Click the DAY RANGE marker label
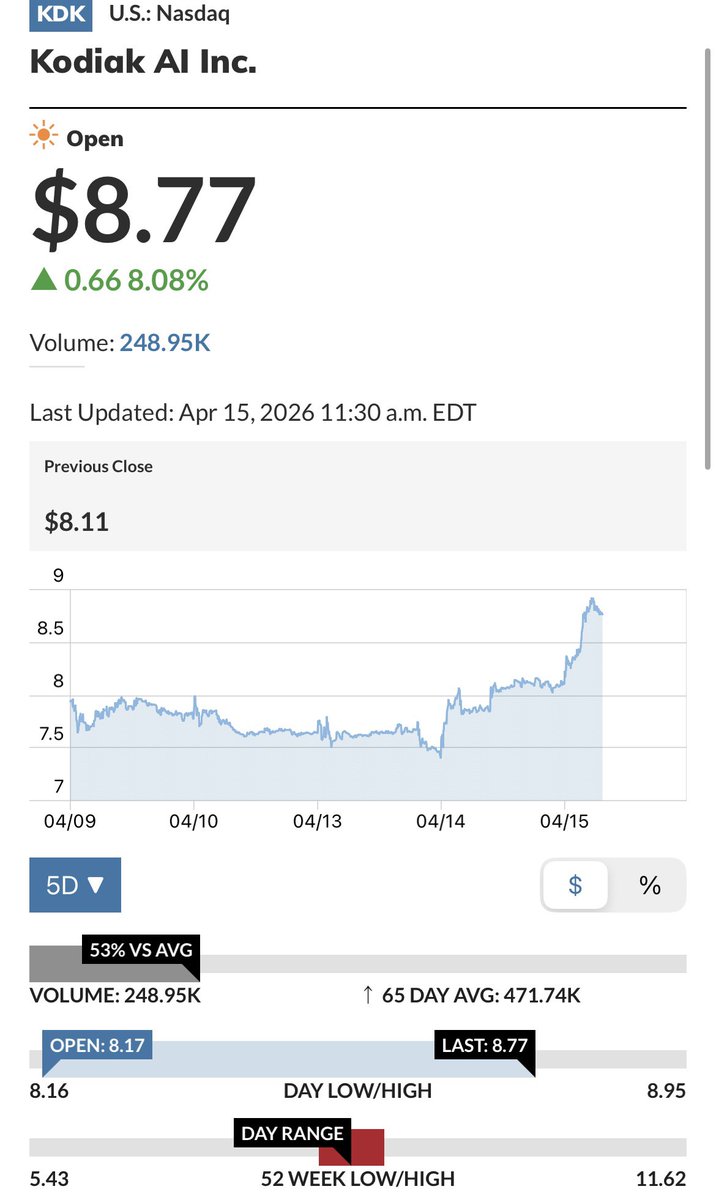 coord(292,1134)
